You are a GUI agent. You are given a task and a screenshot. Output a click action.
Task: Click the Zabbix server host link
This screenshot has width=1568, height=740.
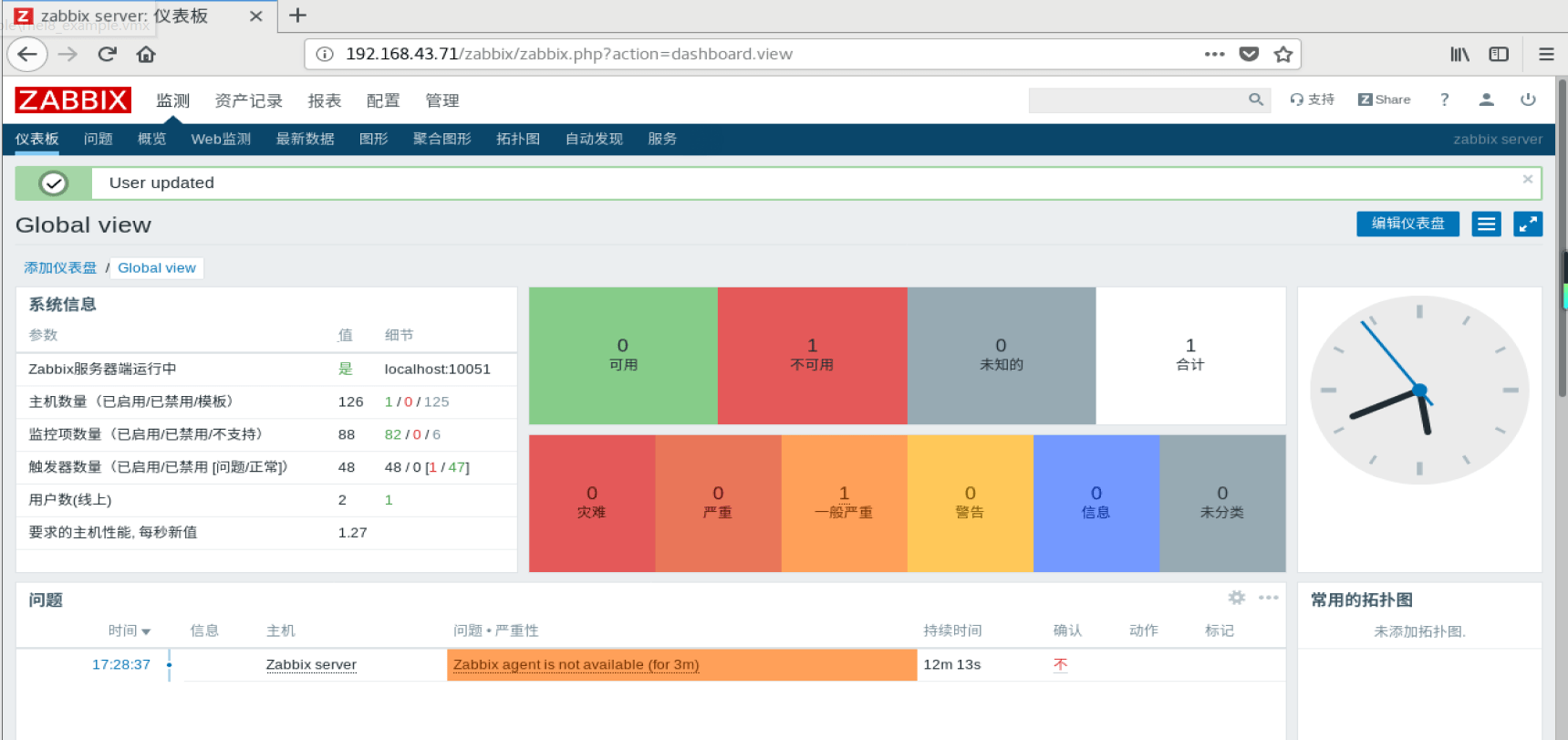[x=311, y=664]
